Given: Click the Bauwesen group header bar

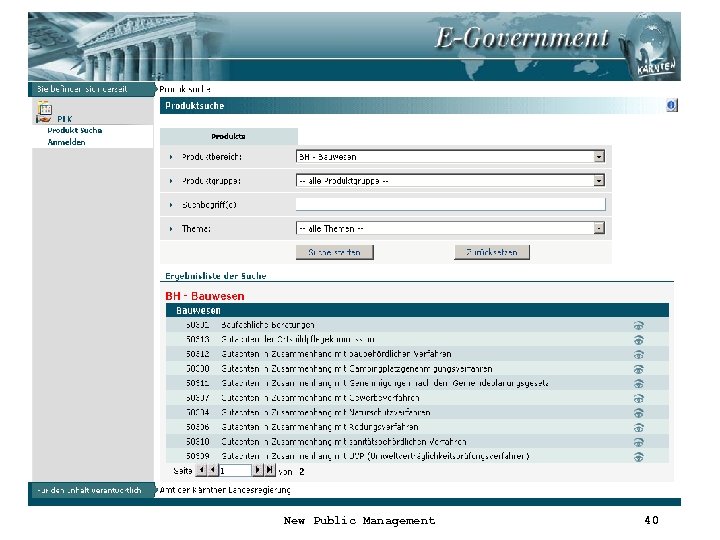Looking at the screenshot, I should (x=417, y=310).
